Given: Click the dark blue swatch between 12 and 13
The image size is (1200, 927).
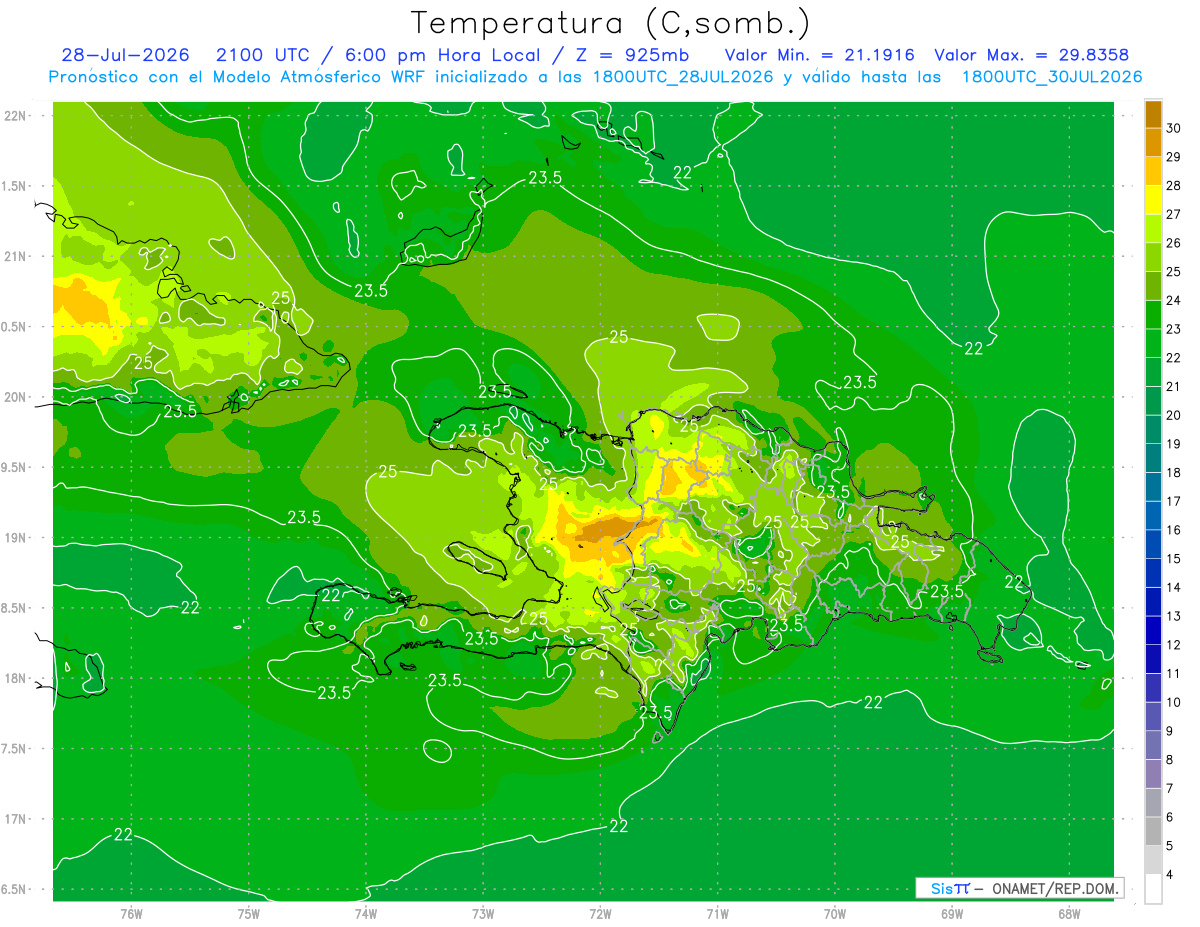Looking at the screenshot, I should pos(1153,630).
